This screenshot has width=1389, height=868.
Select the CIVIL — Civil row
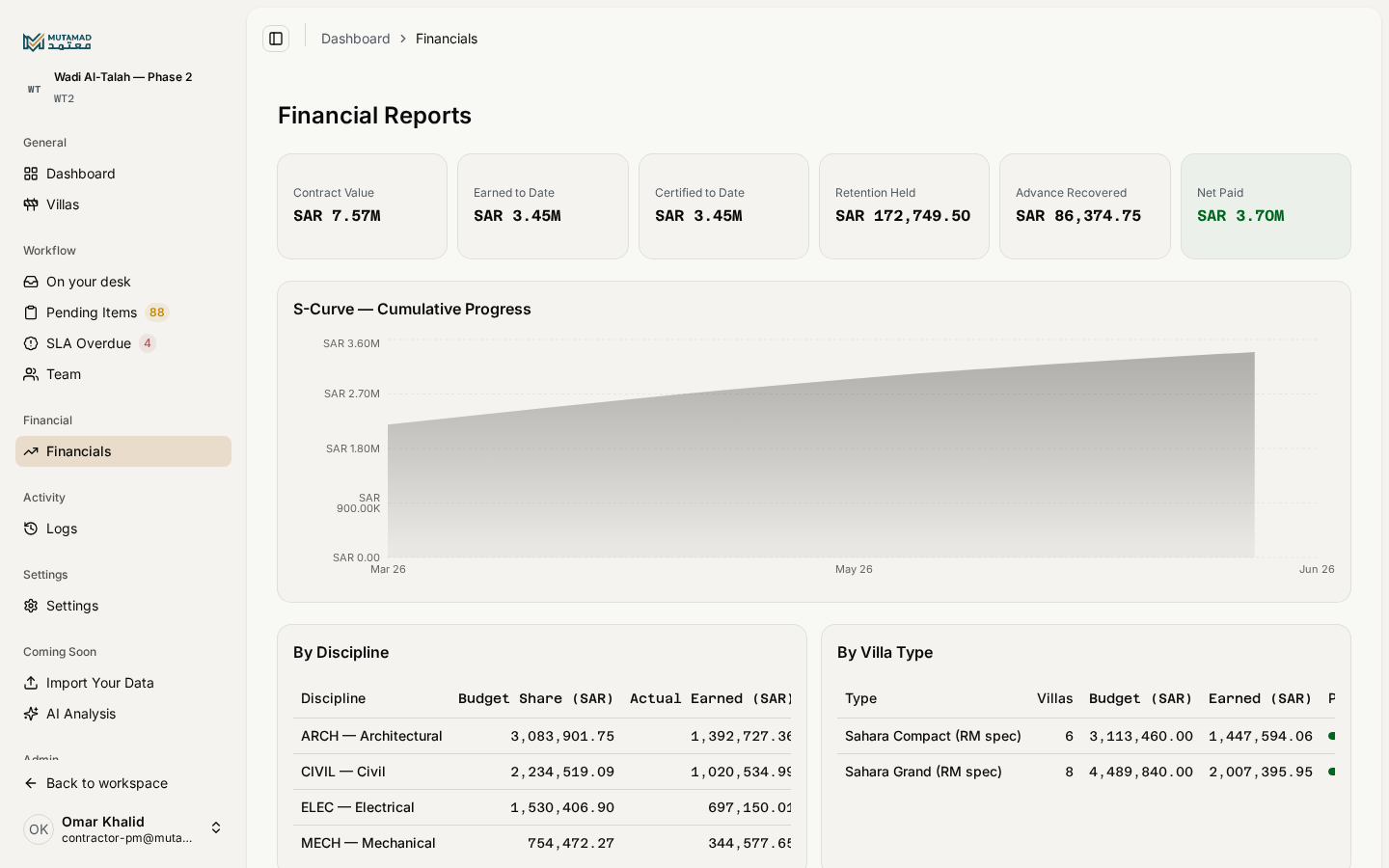tap(542, 772)
